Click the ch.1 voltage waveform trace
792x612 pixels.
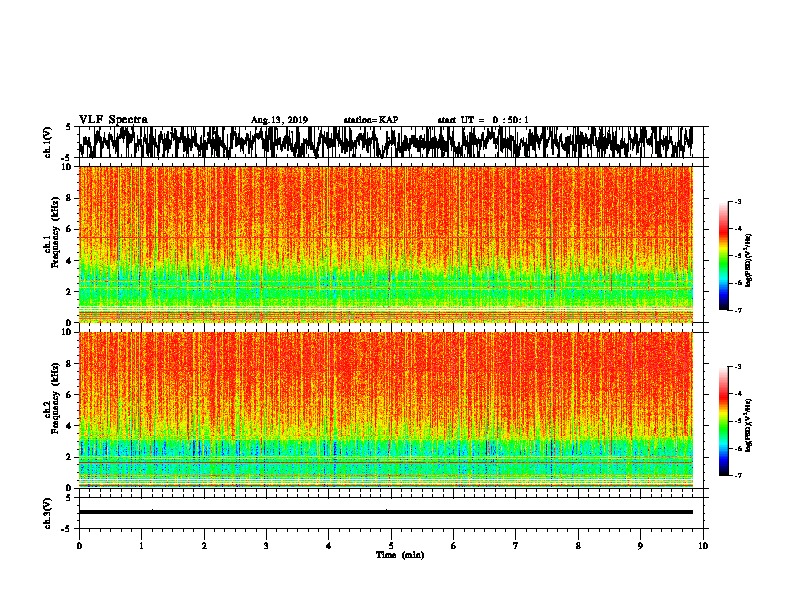(x=385, y=142)
